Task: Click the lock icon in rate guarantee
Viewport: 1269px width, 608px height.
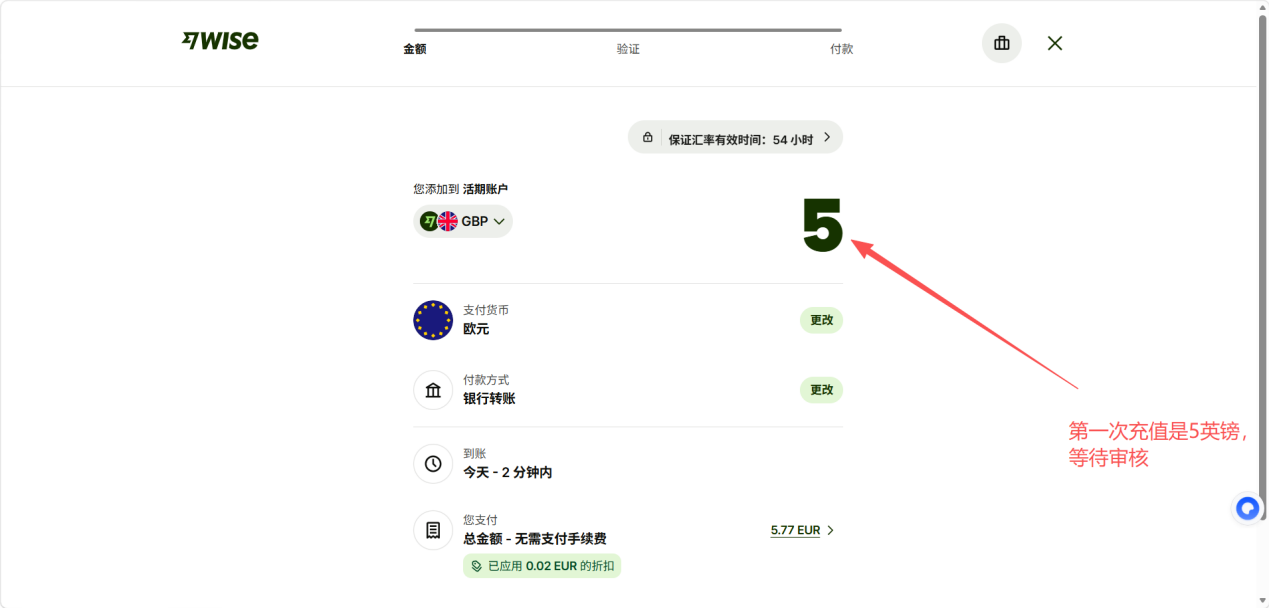Action: (x=648, y=138)
